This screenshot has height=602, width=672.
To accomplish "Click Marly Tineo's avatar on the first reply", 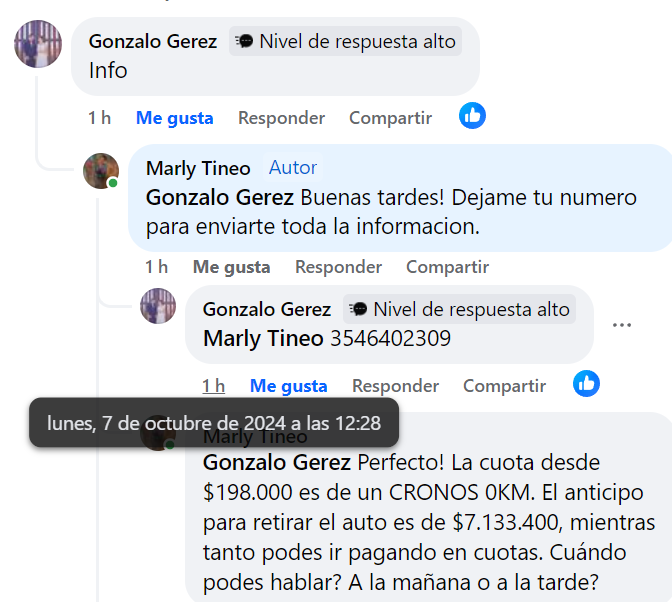I will 101,170.
